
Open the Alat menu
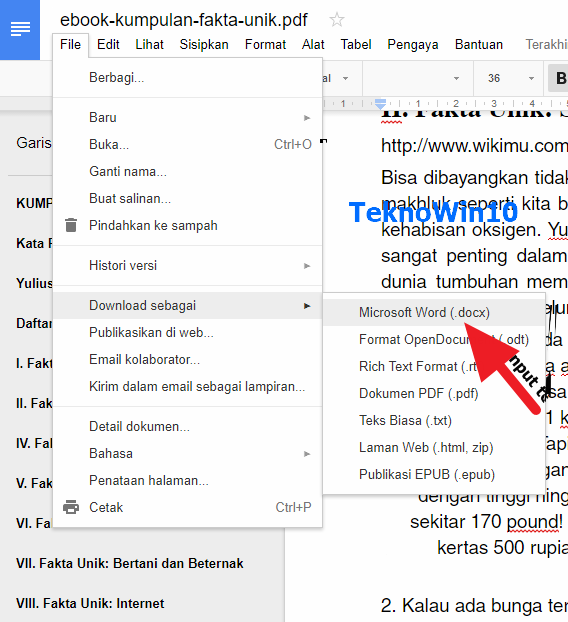pyautogui.click(x=313, y=44)
